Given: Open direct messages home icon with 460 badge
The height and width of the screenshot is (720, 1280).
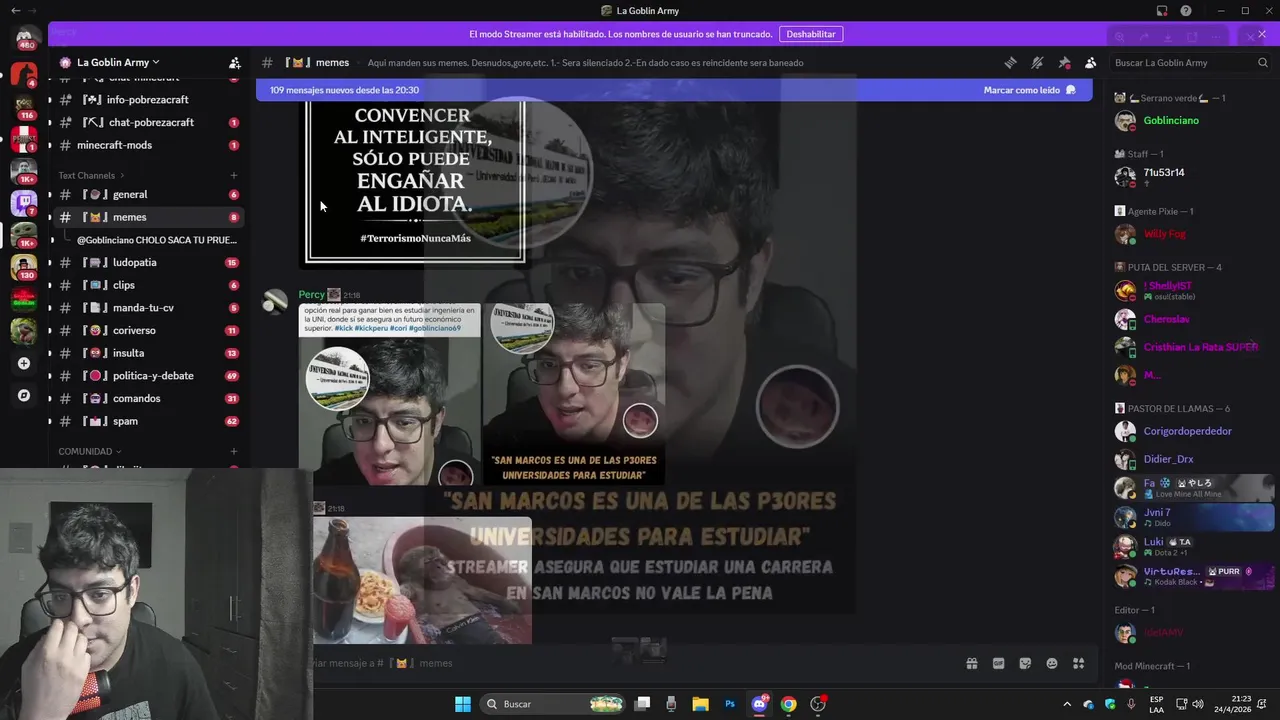Looking at the screenshot, I should coord(24,39).
